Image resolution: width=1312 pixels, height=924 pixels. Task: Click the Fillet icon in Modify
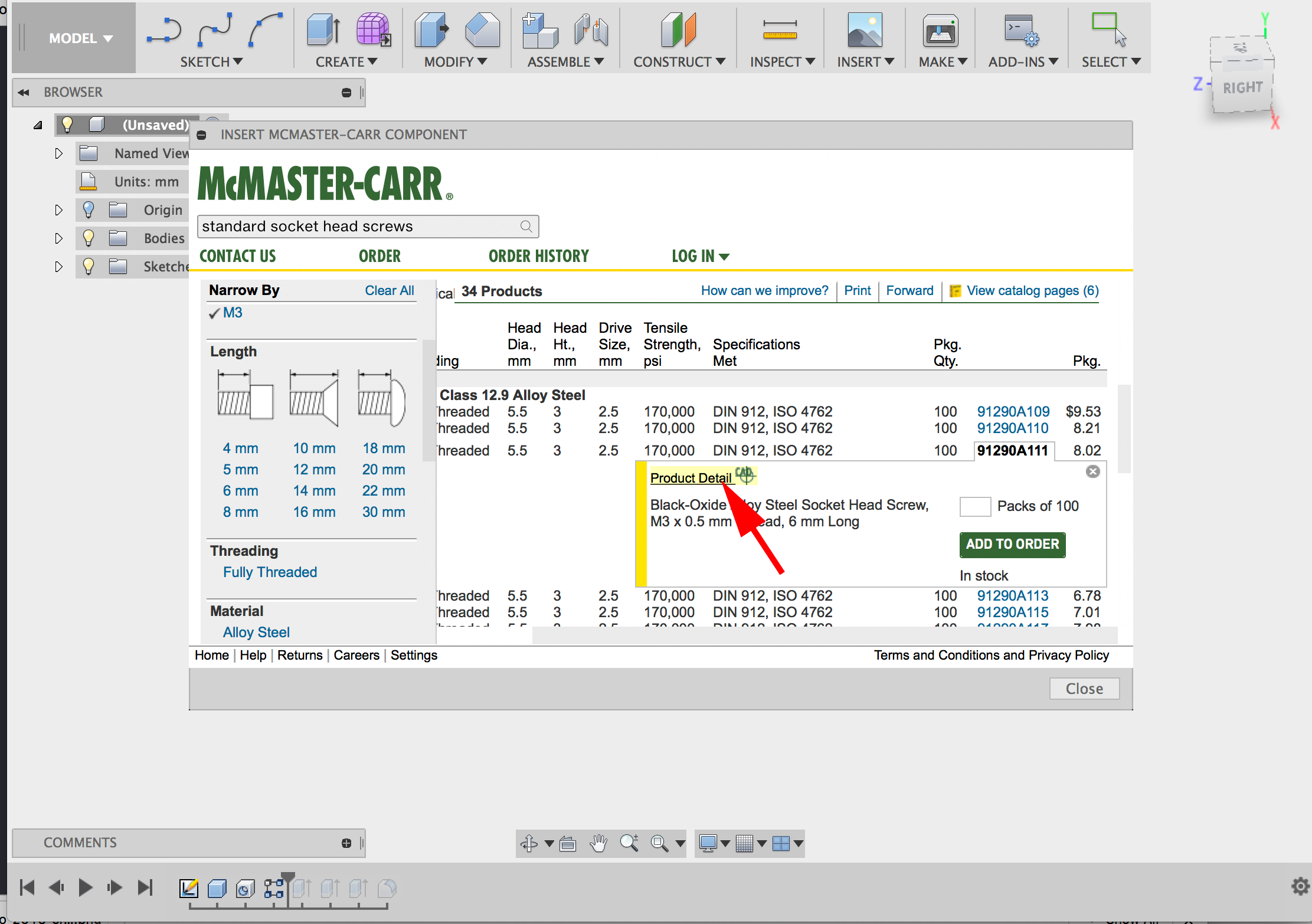482,30
